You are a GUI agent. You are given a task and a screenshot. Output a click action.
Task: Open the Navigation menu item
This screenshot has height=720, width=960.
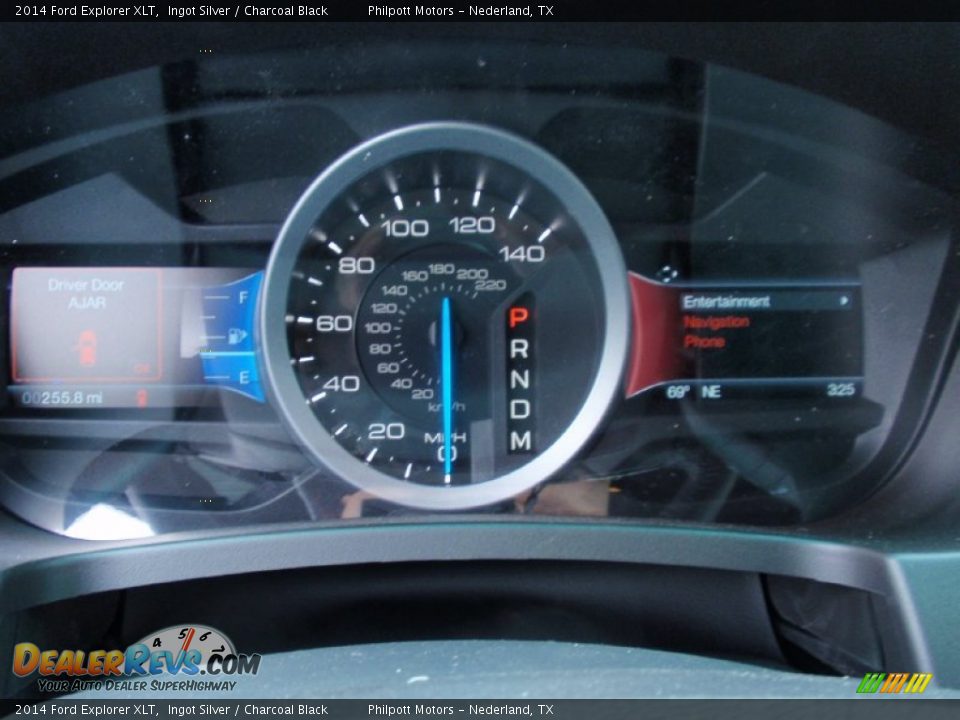(x=716, y=321)
